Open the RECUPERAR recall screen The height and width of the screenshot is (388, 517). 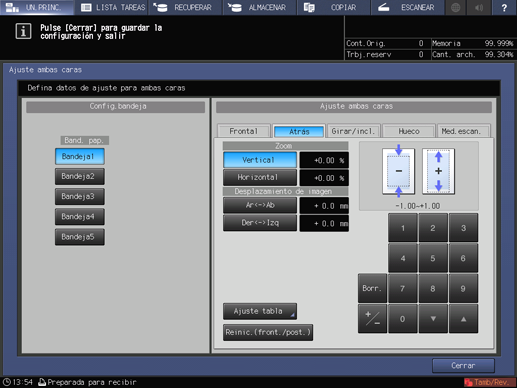click(x=185, y=7)
